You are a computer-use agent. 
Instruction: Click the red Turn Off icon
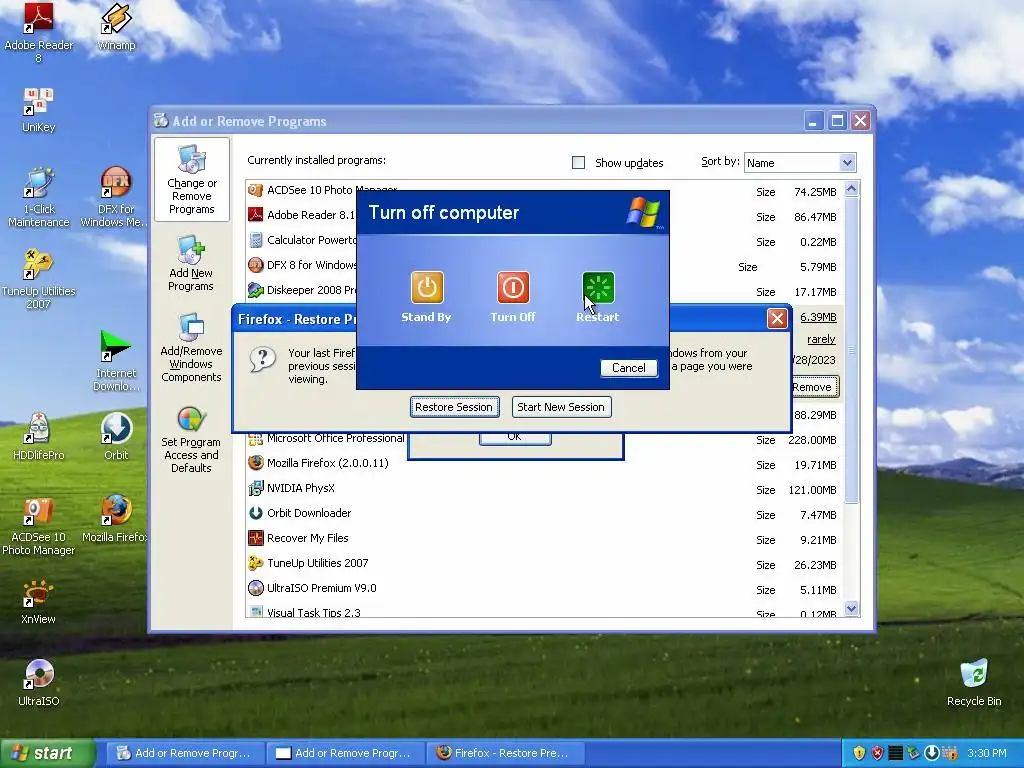coord(513,287)
